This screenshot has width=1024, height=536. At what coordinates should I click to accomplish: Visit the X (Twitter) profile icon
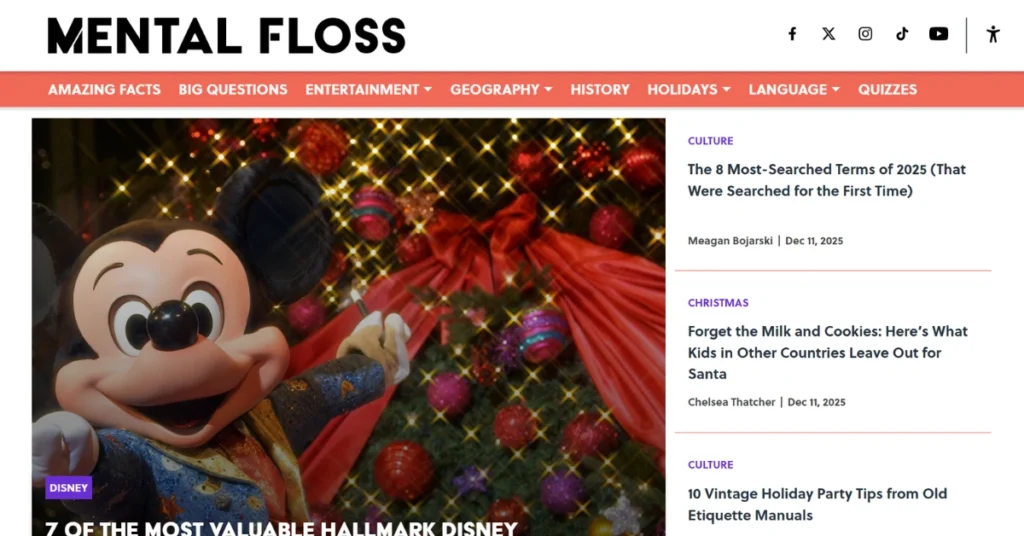[x=829, y=34]
